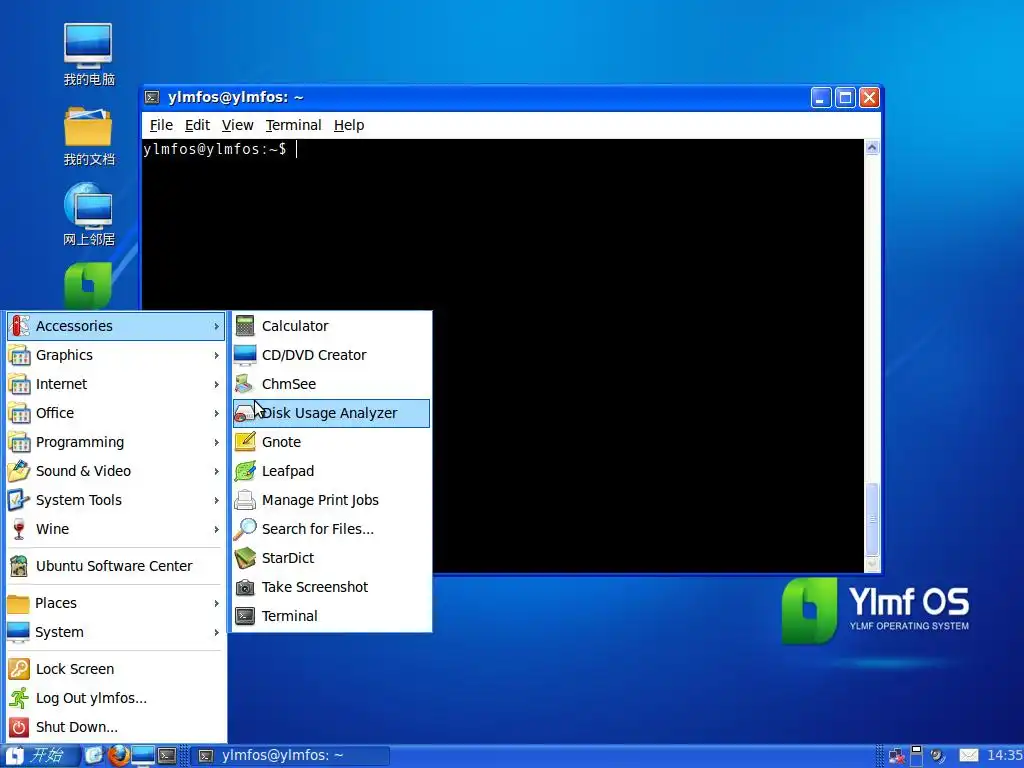The width and height of the screenshot is (1024, 768).
Task: Click the show-desktop monitor icon on taskbar
Action: (143, 756)
